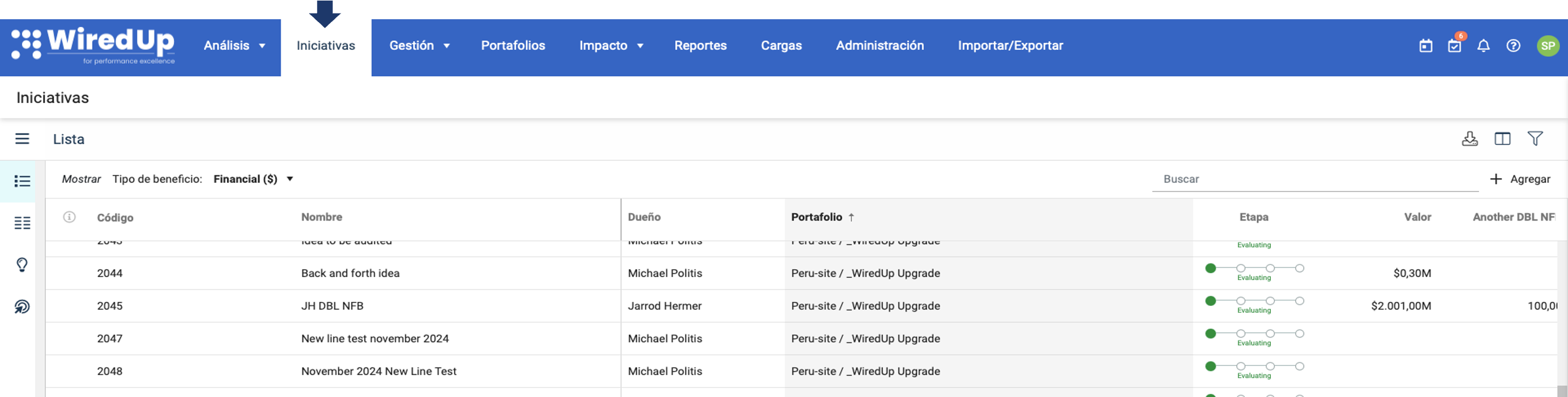Open target radar sidebar icon
The width and height of the screenshot is (1568, 397).
pyautogui.click(x=23, y=307)
